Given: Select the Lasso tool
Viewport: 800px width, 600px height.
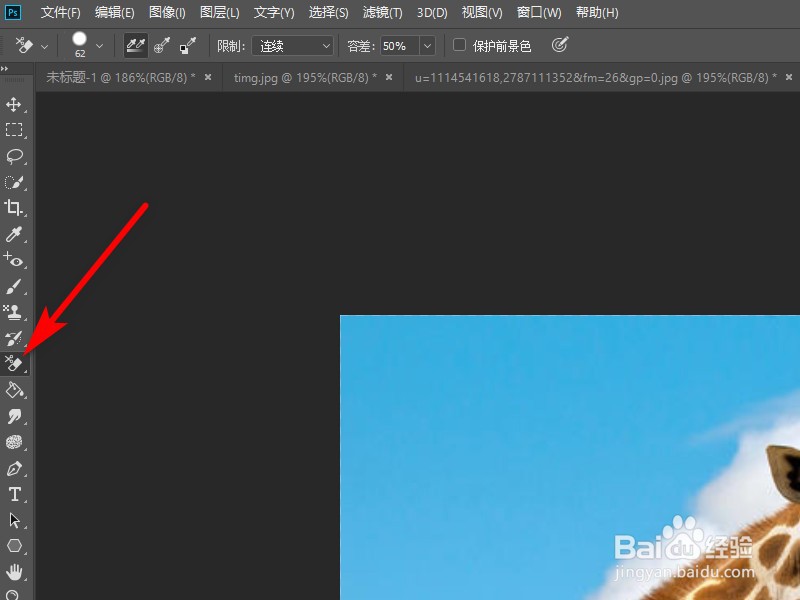Looking at the screenshot, I should (x=14, y=156).
